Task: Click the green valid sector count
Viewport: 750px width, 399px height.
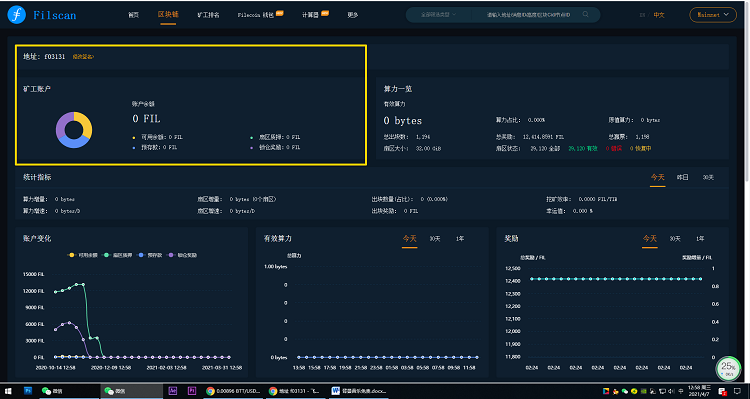Action: (x=583, y=149)
